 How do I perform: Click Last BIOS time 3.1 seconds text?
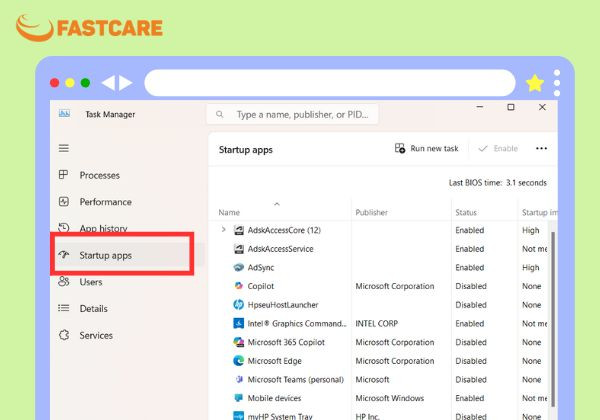point(497,183)
